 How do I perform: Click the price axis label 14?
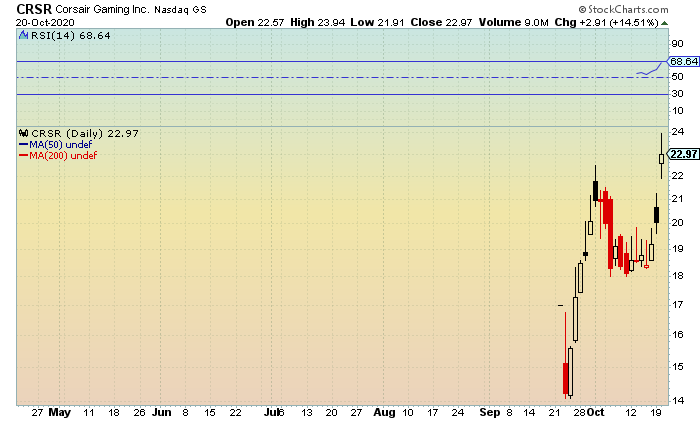[x=678, y=400]
